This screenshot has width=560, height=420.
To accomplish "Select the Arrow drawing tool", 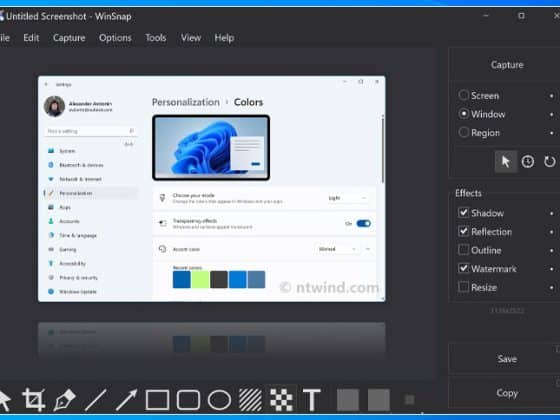I will coord(126,400).
